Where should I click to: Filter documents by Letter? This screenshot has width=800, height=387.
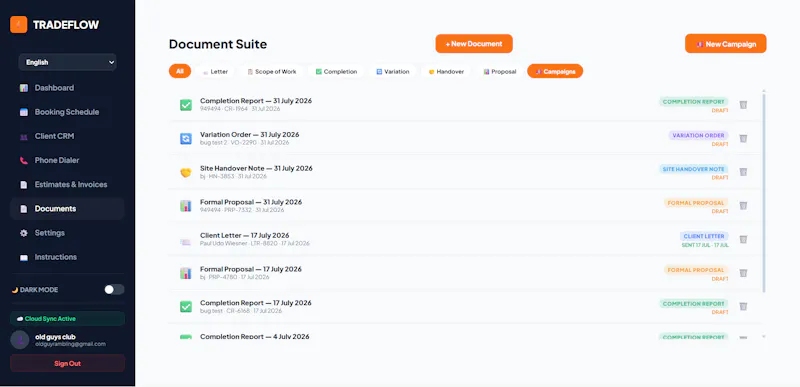point(215,71)
